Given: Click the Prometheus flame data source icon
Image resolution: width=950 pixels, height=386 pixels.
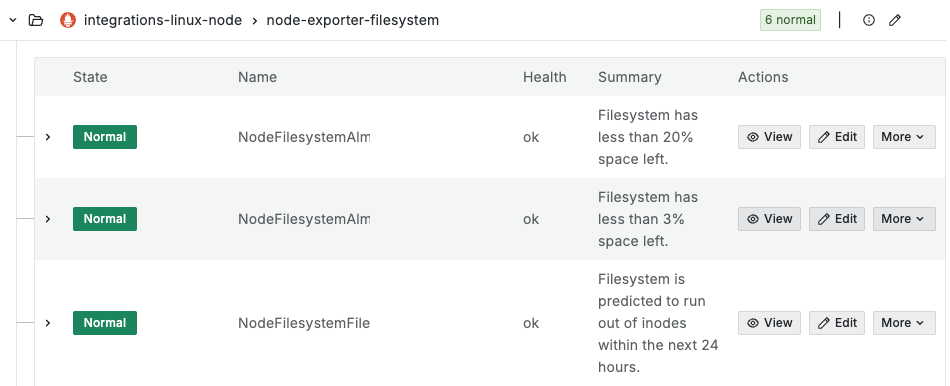Looking at the screenshot, I should tap(68, 20).
